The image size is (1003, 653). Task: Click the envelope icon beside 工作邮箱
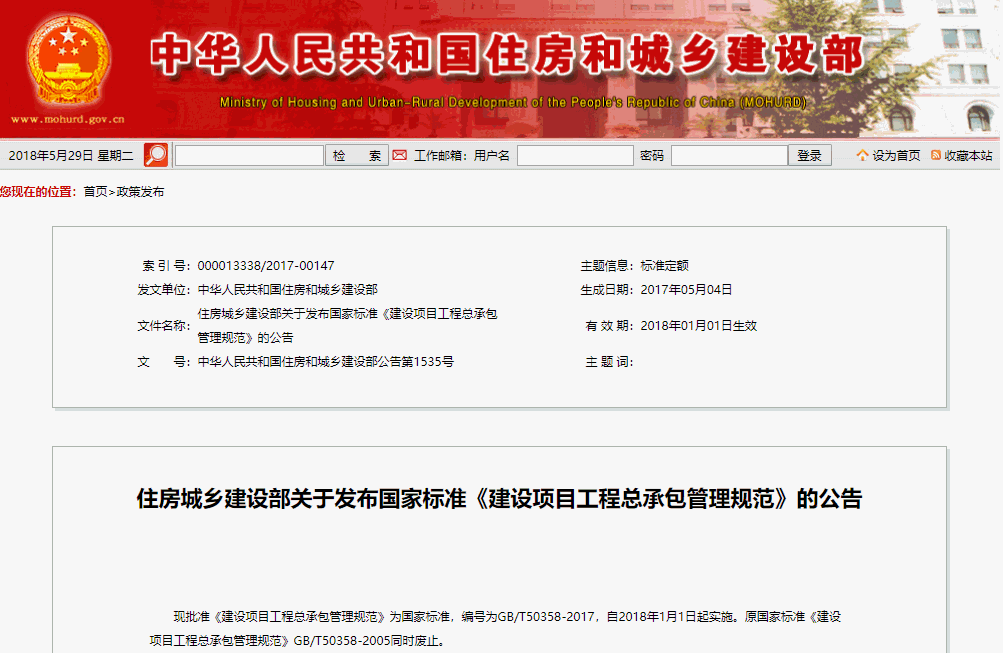click(x=399, y=155)
